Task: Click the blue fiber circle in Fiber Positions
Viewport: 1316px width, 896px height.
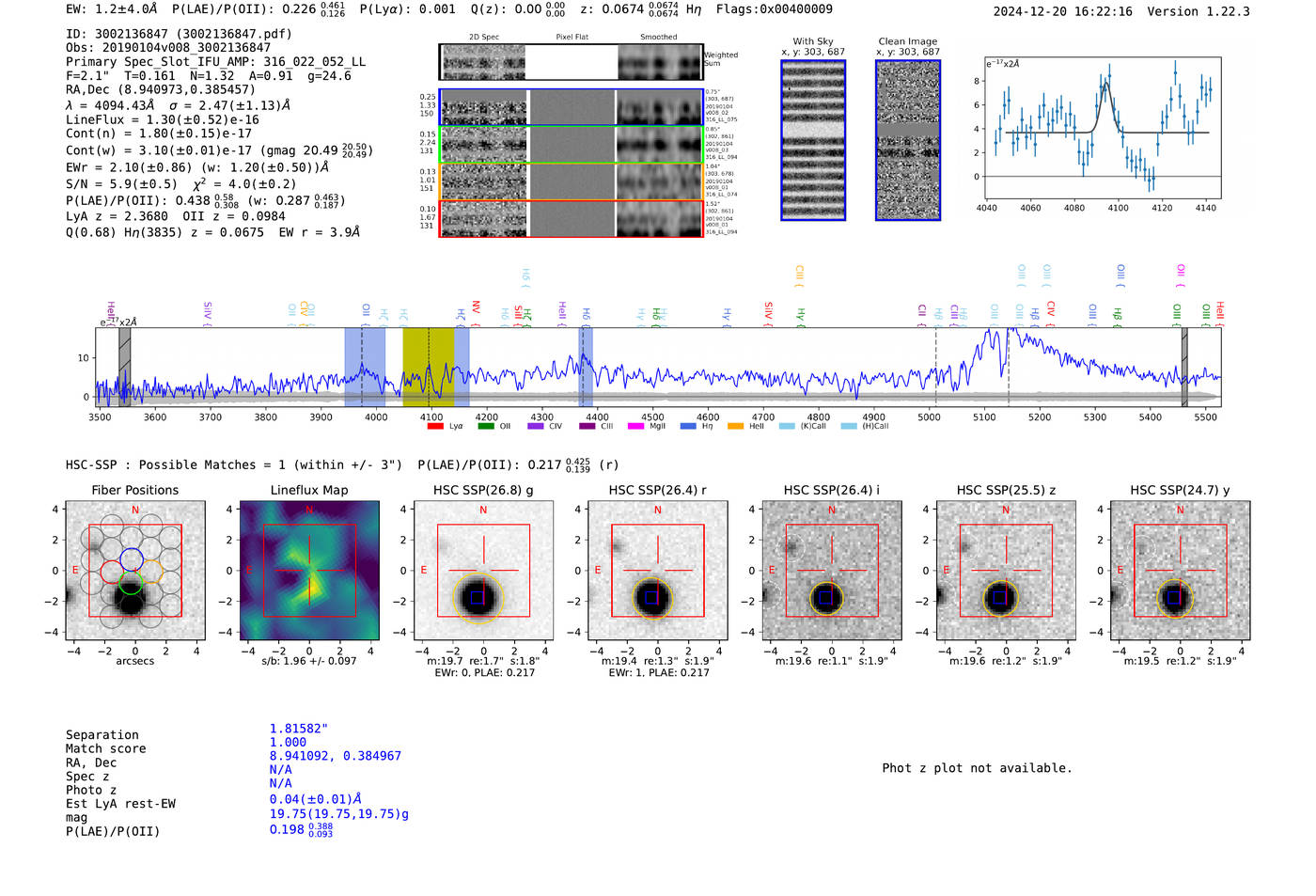Action: [132, 559]
